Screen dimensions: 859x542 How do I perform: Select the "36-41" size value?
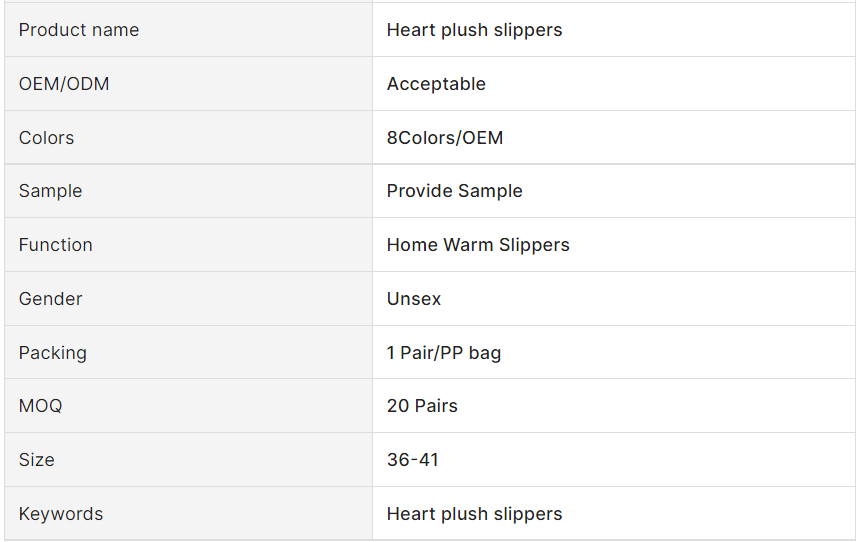tap(412, 460)
